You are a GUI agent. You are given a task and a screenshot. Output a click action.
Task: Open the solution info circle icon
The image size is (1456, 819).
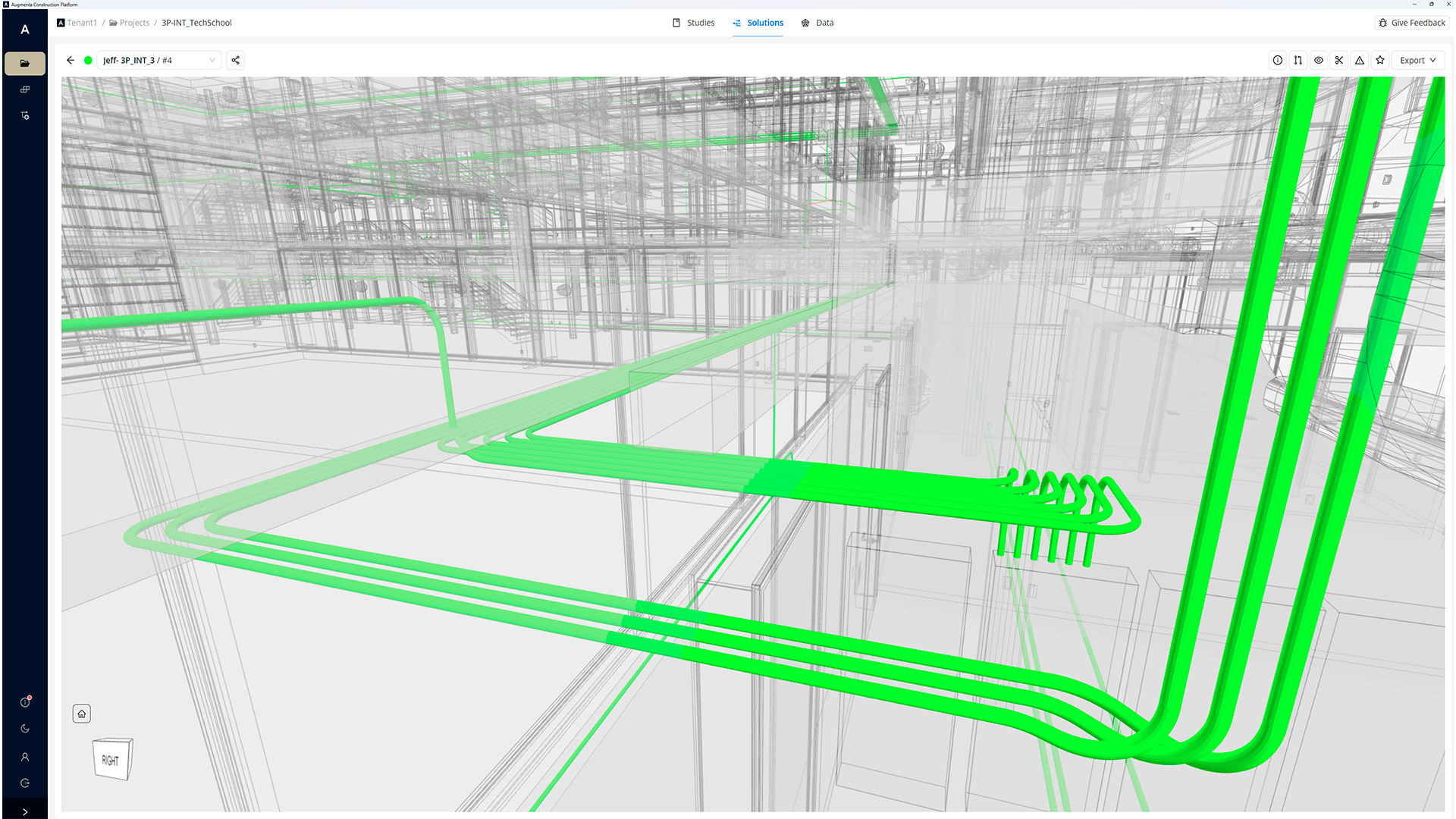point(1278,61)
